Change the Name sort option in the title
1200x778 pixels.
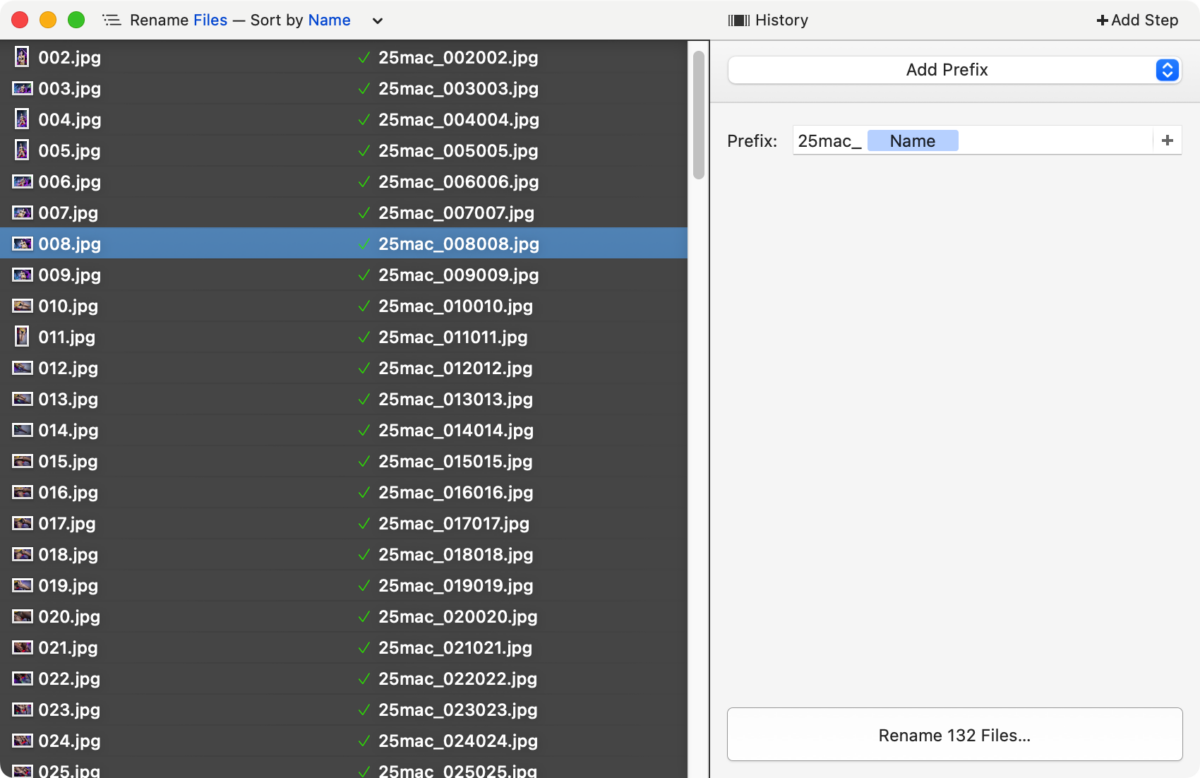click(x=329, y=20)
